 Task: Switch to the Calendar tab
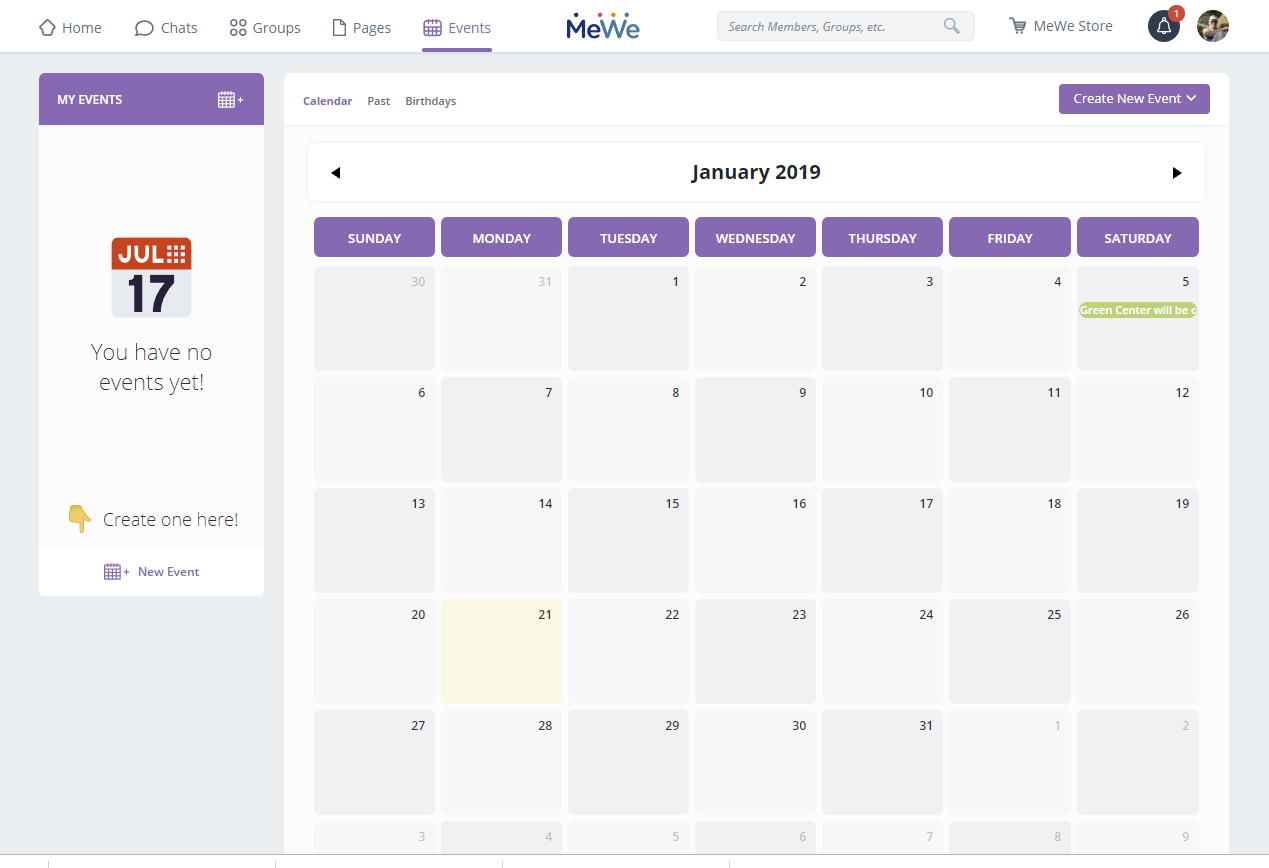click(x=328, y=101)
